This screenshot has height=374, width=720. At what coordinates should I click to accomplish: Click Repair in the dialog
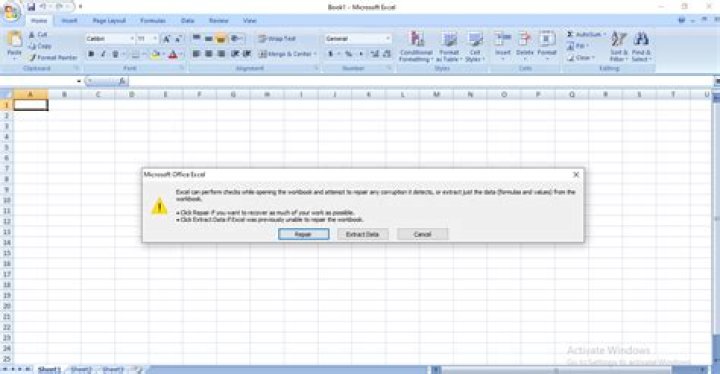(x=304, y=234)
